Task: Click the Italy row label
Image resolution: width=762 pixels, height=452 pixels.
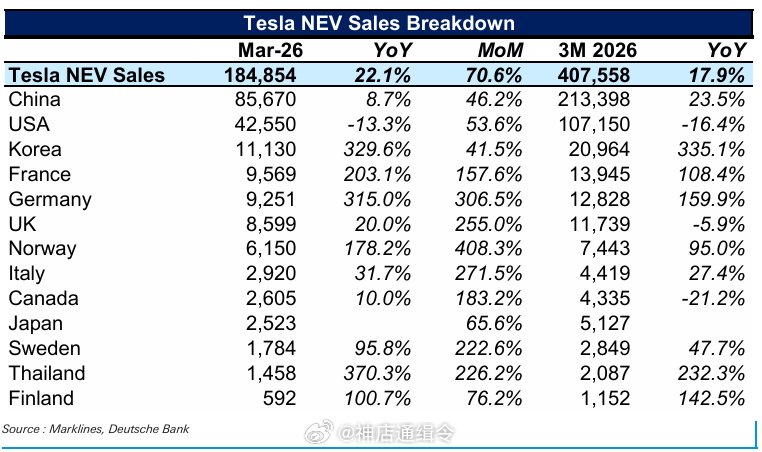Action: 27,274
